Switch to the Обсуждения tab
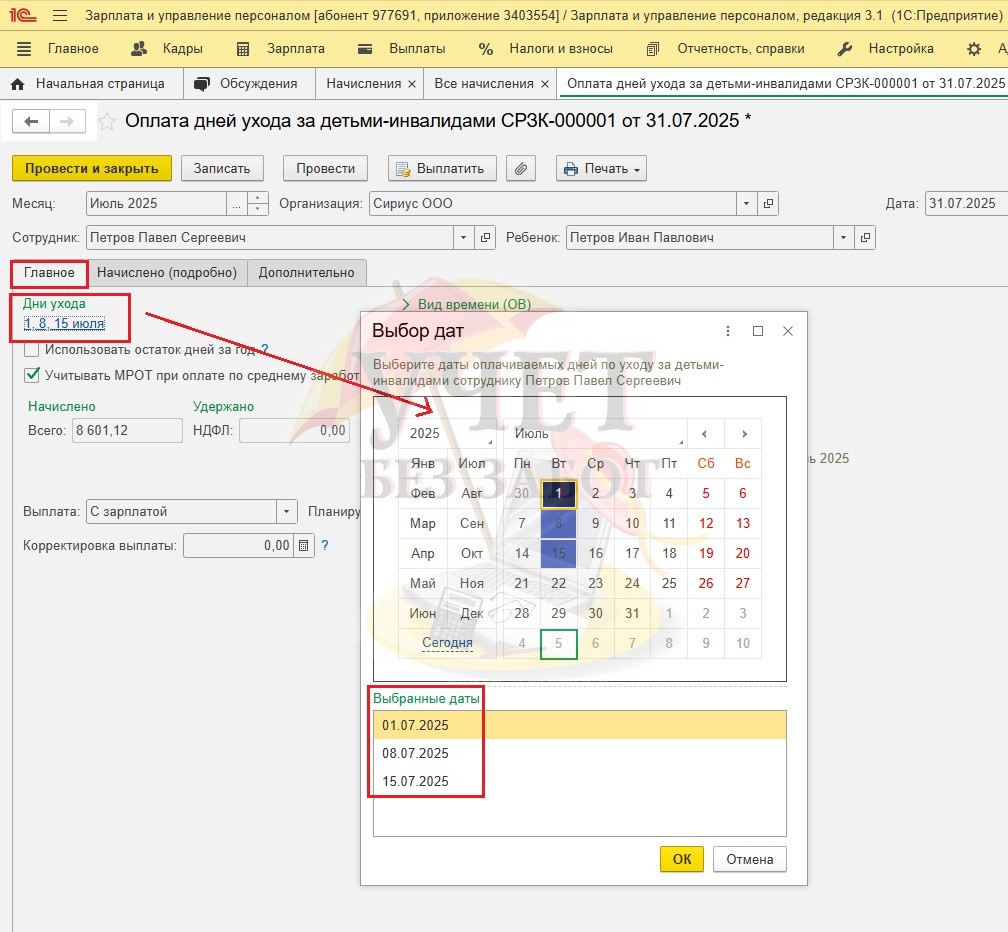The height and width of the screenshot is (932, 1008). coord(248,84)
